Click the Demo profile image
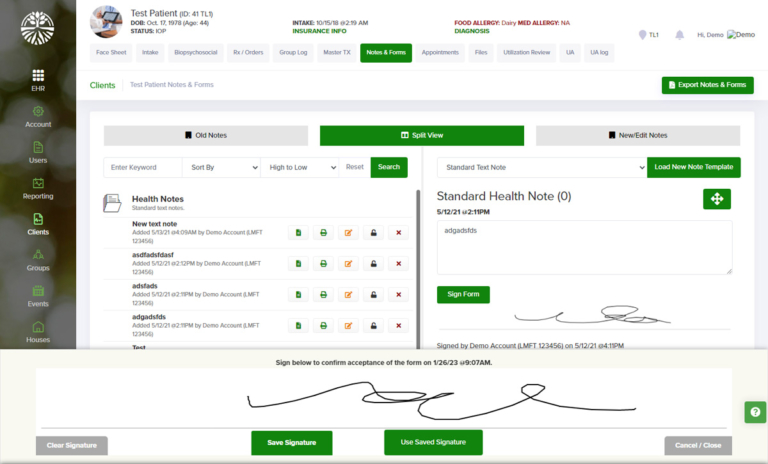This screenshot has width=768, height=464. [x=741, y=35]
